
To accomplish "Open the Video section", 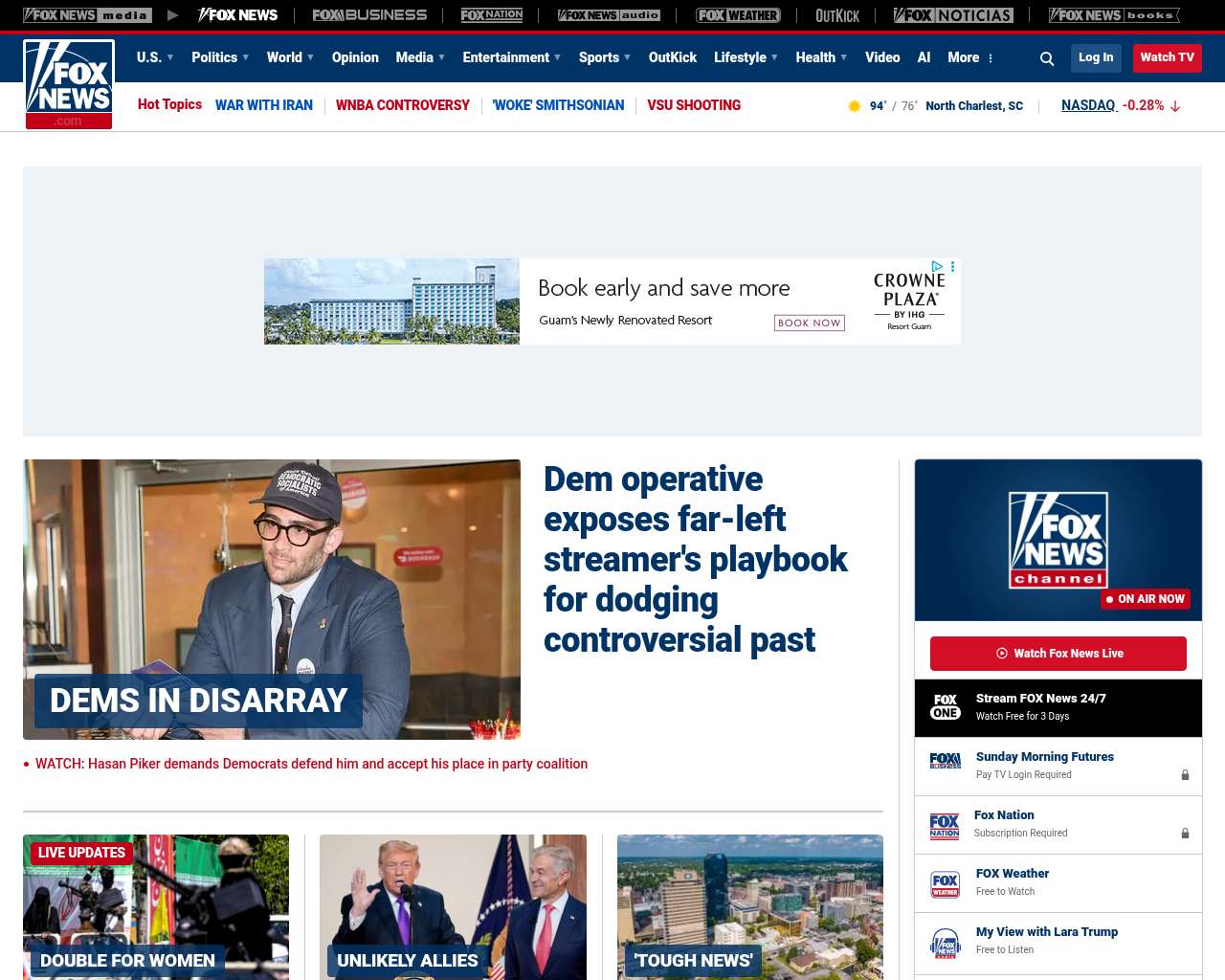I will pyautogui.click(x=882, y=57).
